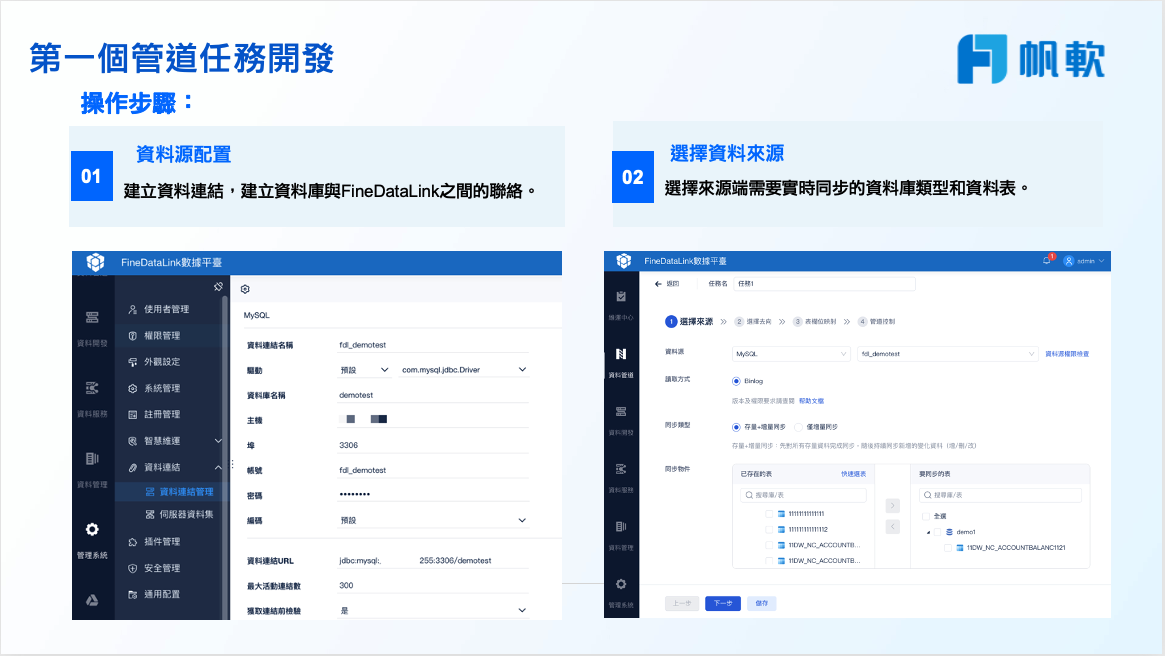
Task: Click table icon beside 11111111111112 row
Action: 781,530
